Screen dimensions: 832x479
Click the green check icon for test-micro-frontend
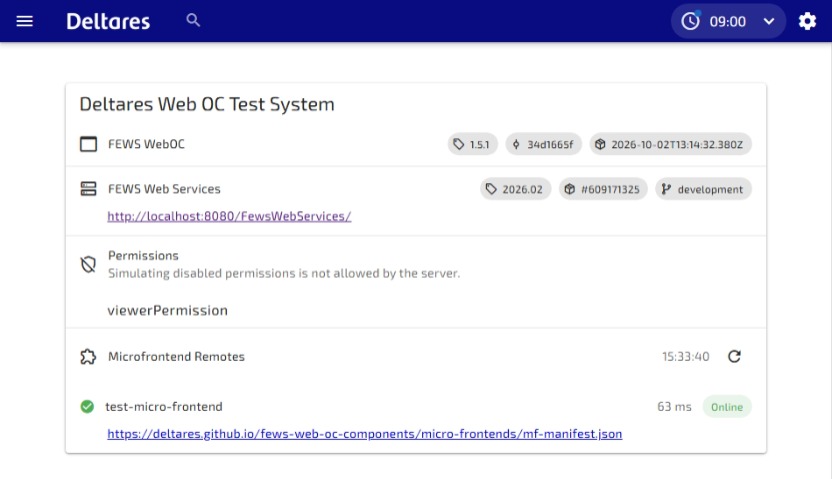coord(87,407)
